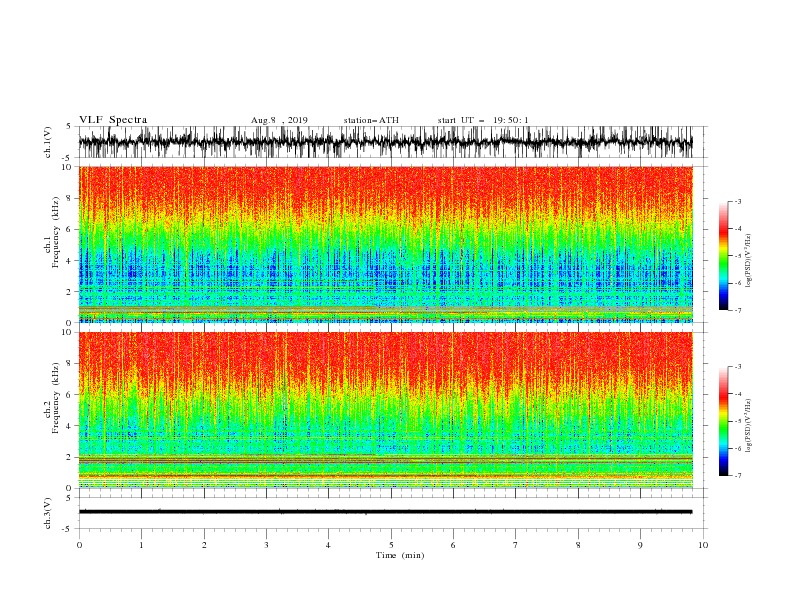Click time-axis tick label "5"
Viewport: 792px width, 612px height.
[391, 545]
